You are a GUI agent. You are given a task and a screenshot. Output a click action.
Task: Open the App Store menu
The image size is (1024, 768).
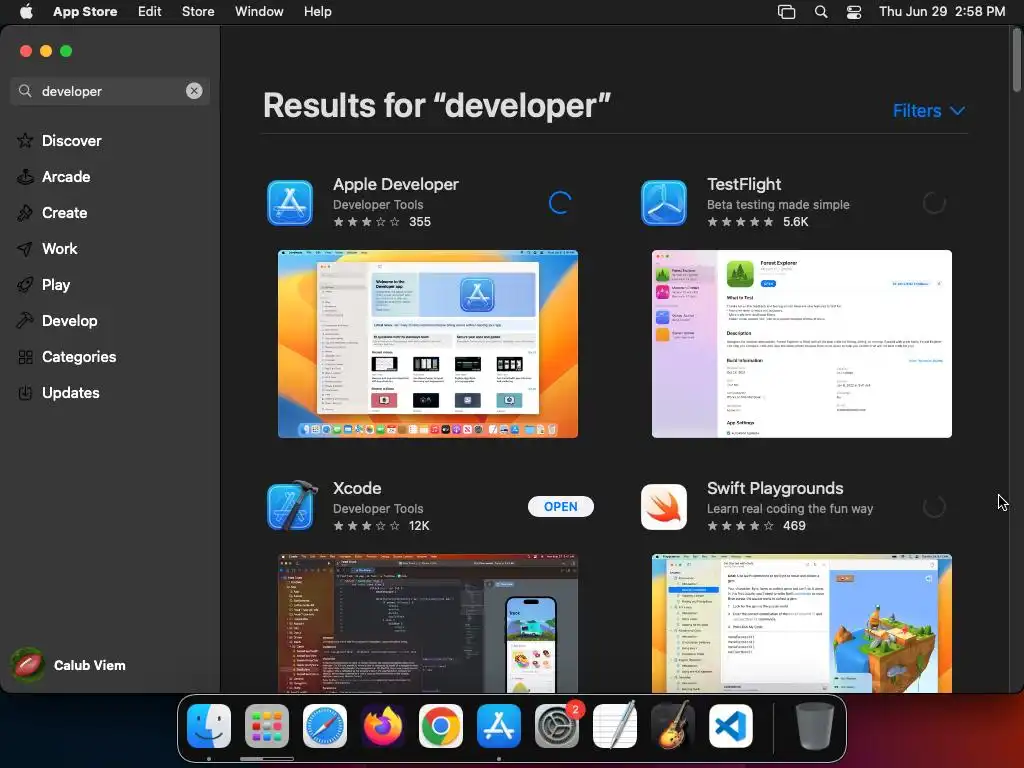tap(85, 12)
